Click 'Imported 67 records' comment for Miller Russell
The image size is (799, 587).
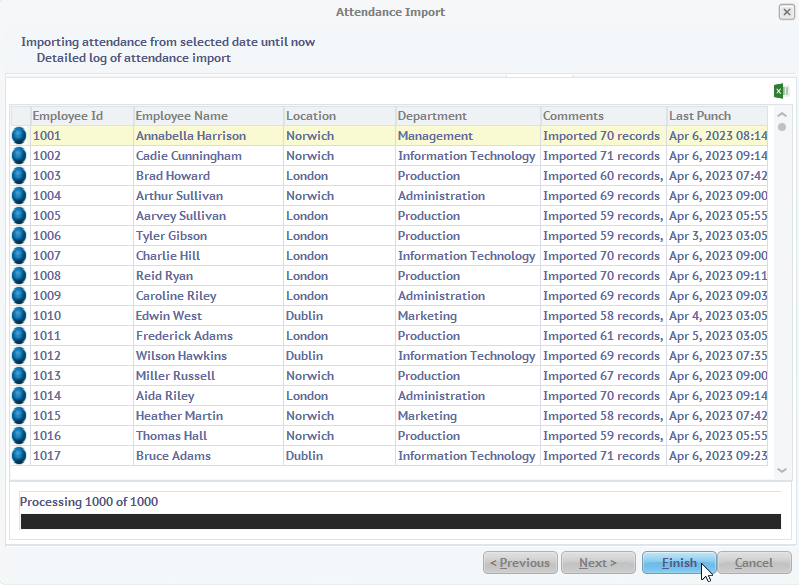[x=603, y=376]
